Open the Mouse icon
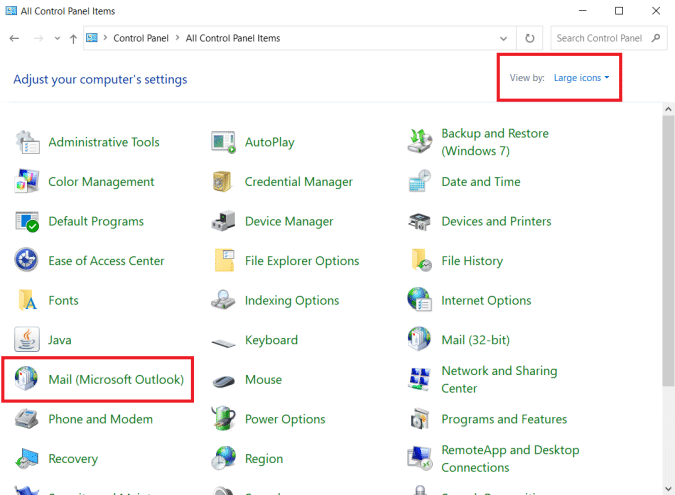 [x=224, y=381]
